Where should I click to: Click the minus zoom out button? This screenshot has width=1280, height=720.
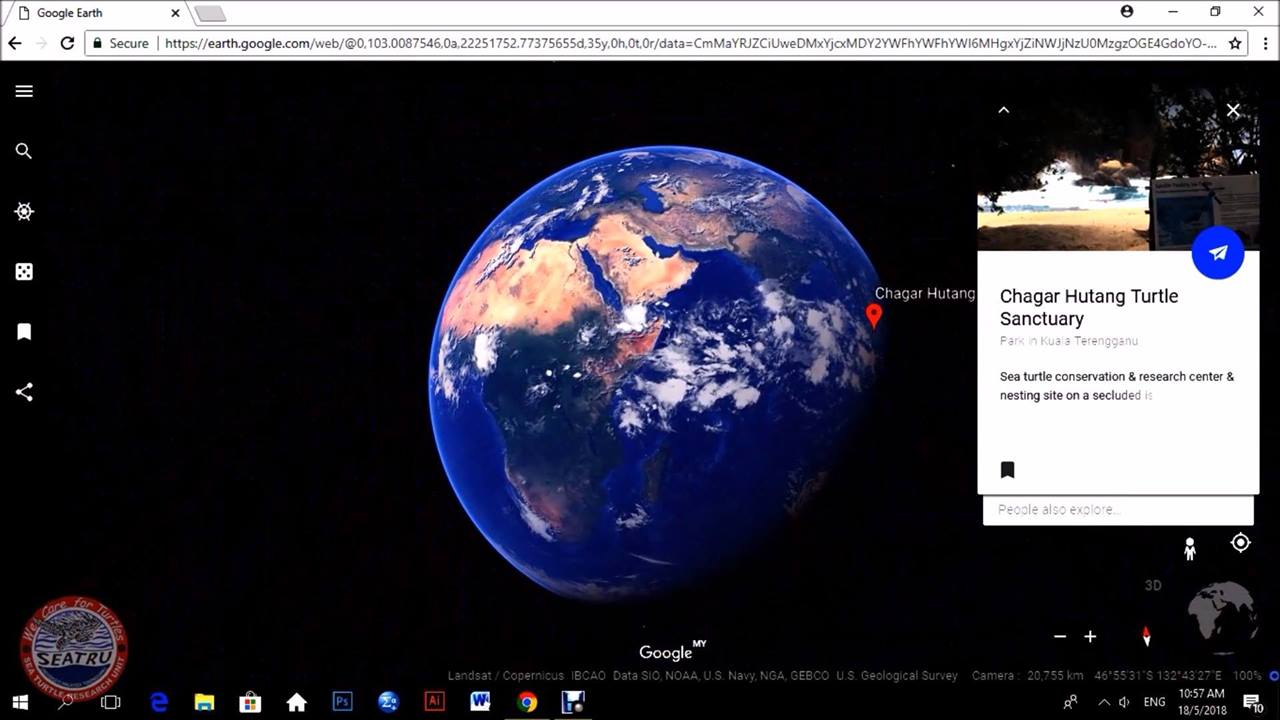1060,636
